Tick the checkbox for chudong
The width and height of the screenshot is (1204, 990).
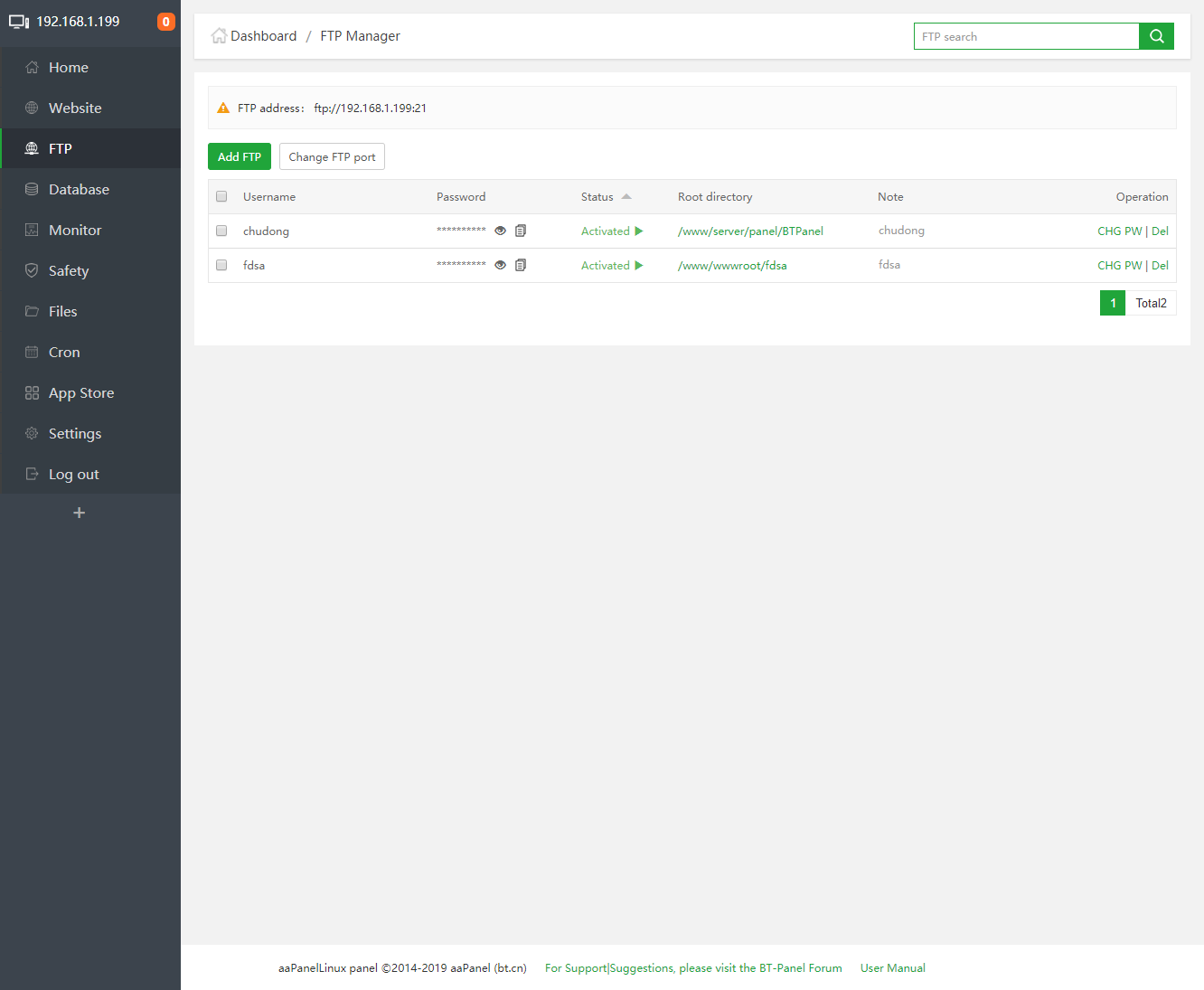221,231
